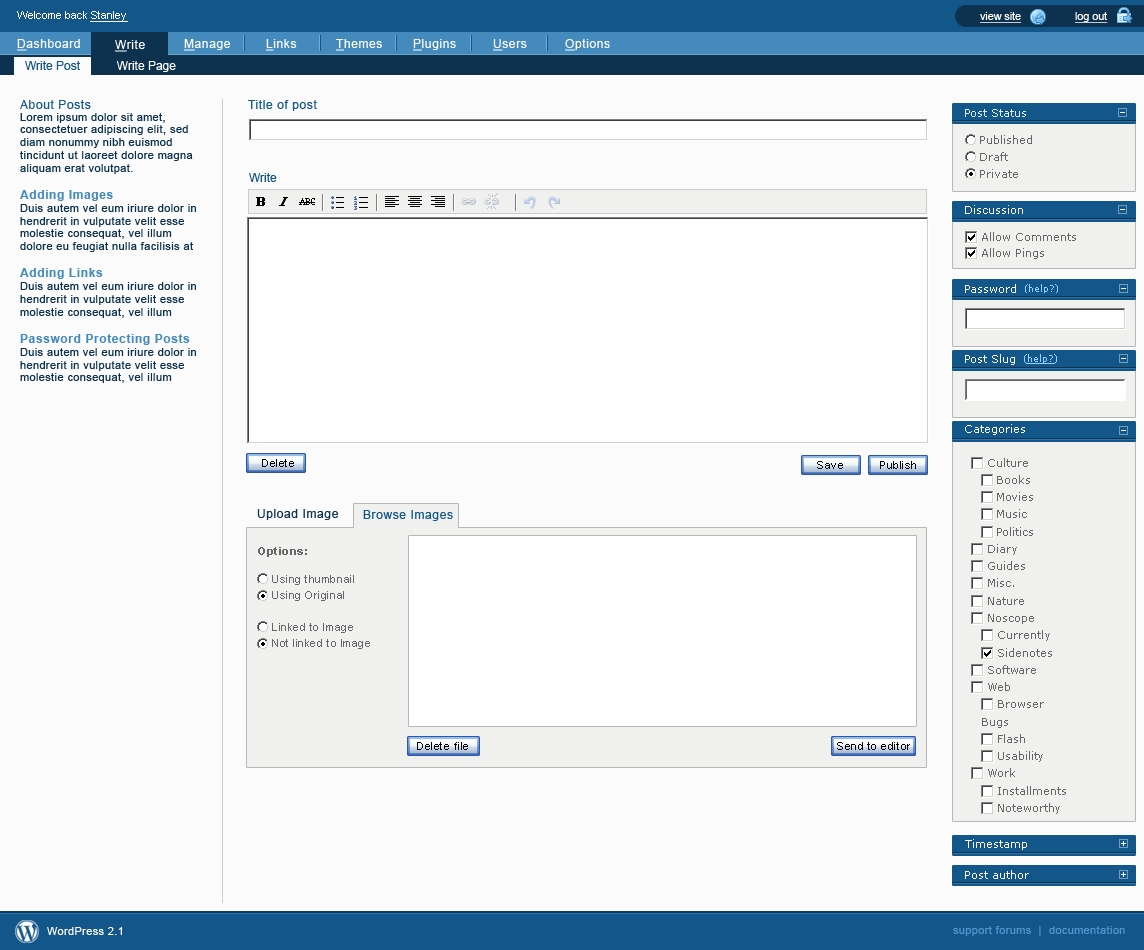
Task: Select the Draft post status
Action: pos(970,157)
